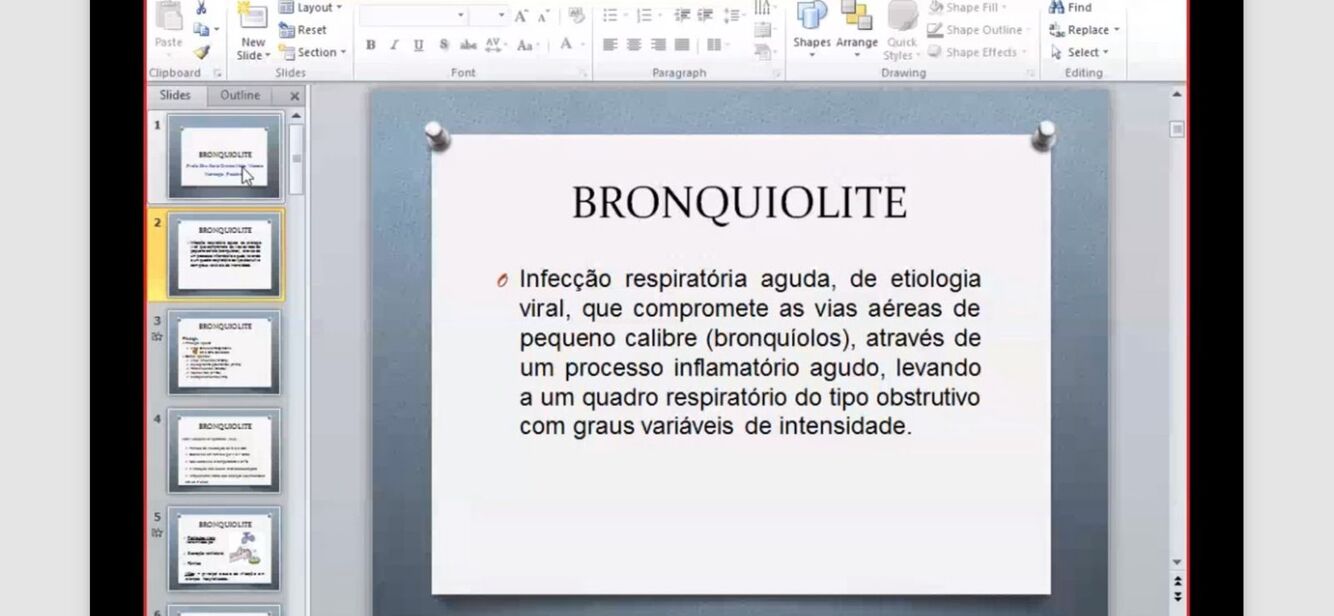The height and width of the screenshot is (616, 1334).
Task: Open Line Spacing options
Action: point(734,16)
